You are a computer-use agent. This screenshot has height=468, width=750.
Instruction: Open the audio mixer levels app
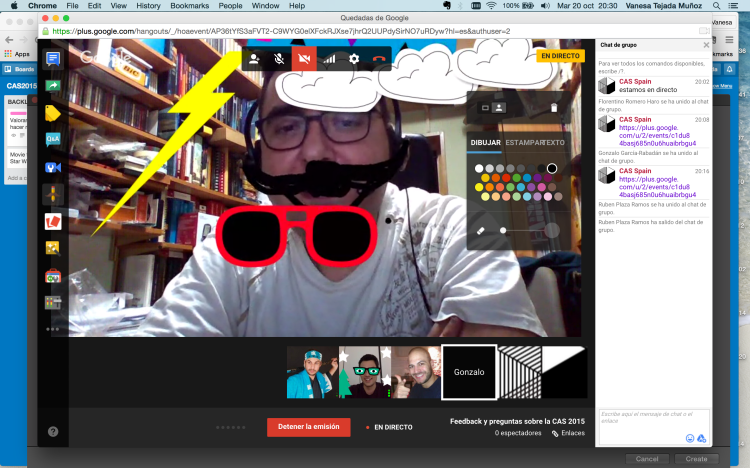coord(53,302)
